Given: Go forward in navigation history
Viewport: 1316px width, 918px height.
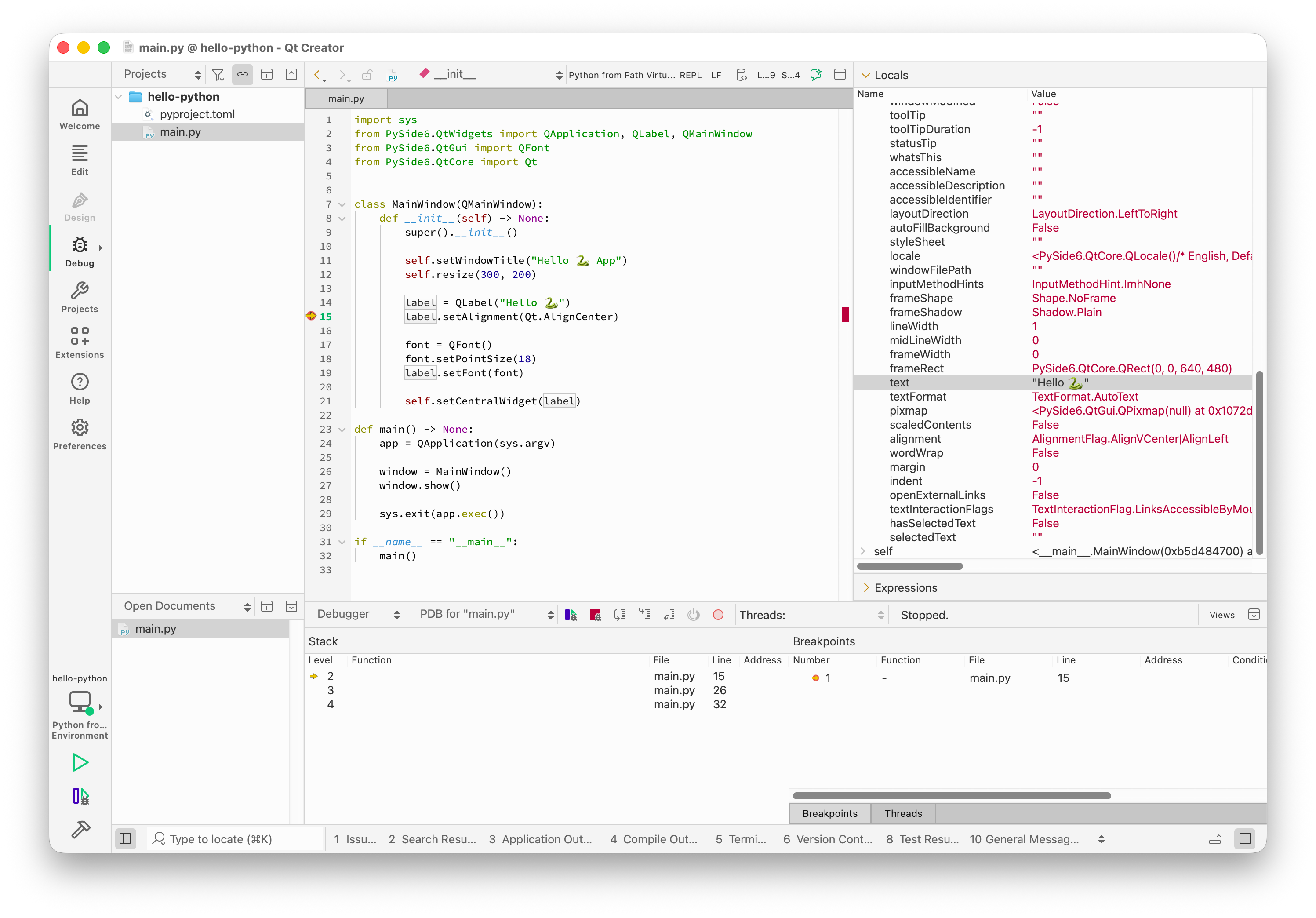Looking at the screenshot, I should coord(343,75).
